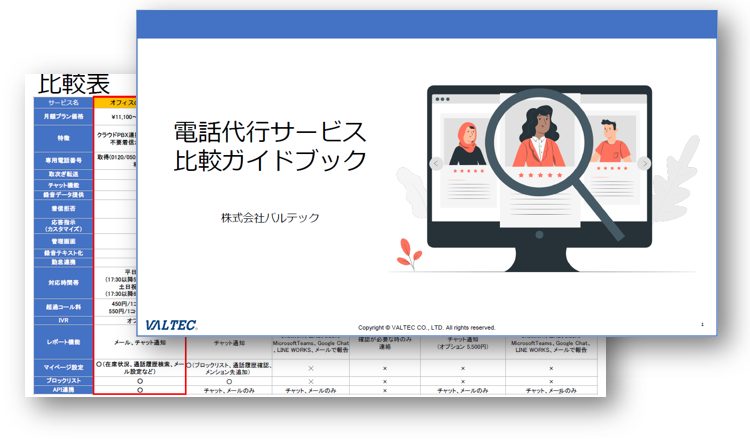Select the 専用電話番号 row label

pos(64,160)
